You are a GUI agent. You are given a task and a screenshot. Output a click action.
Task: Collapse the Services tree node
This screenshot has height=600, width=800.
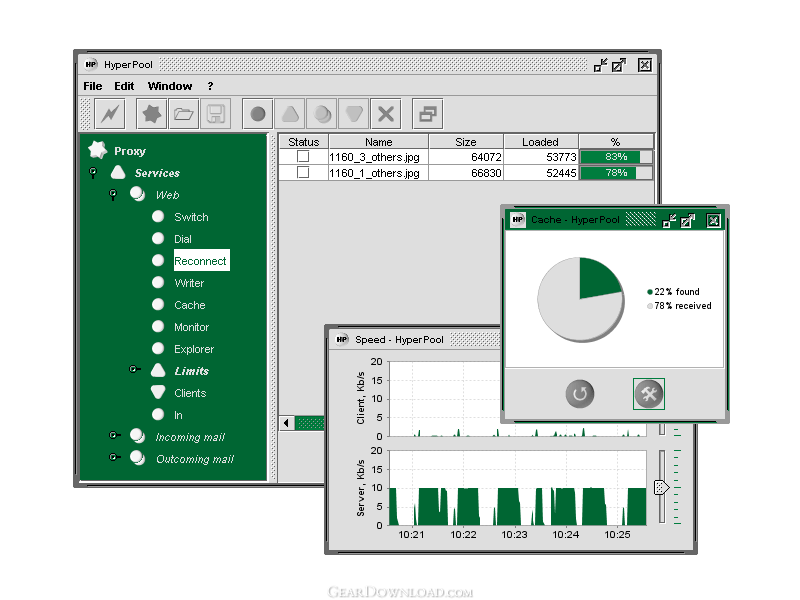93,172
